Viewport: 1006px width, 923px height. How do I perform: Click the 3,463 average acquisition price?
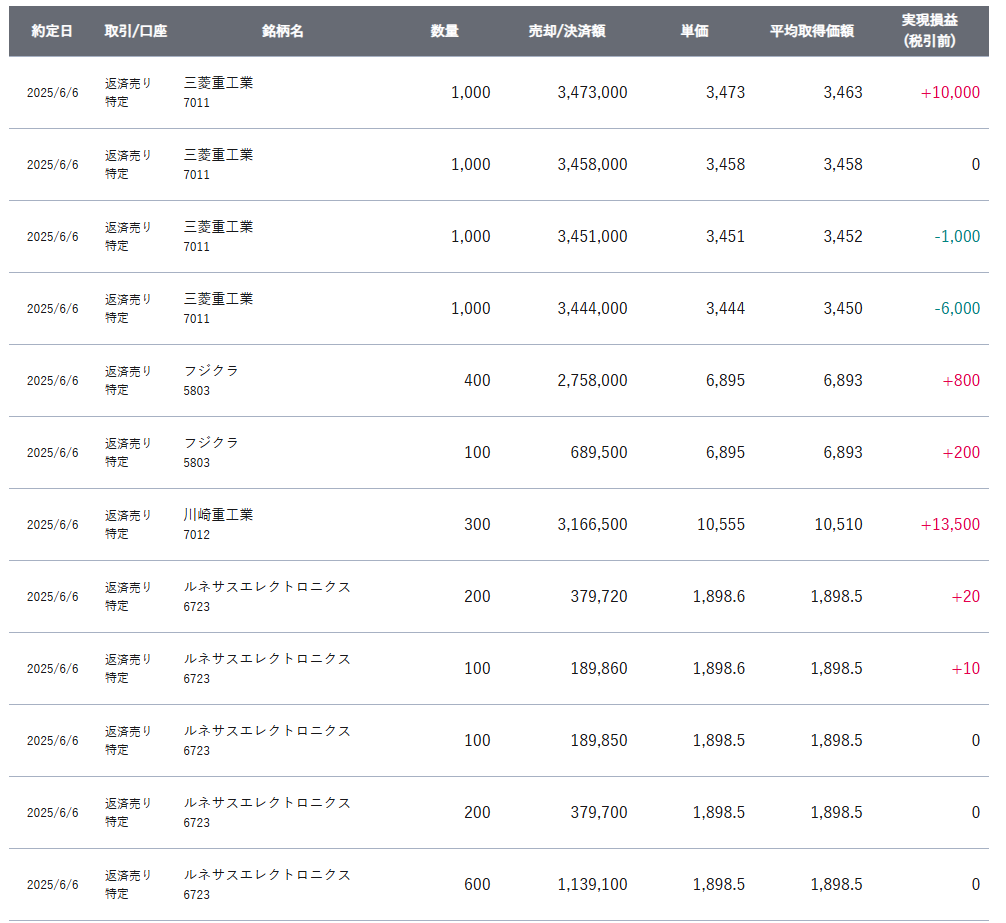tap(843, 92)
